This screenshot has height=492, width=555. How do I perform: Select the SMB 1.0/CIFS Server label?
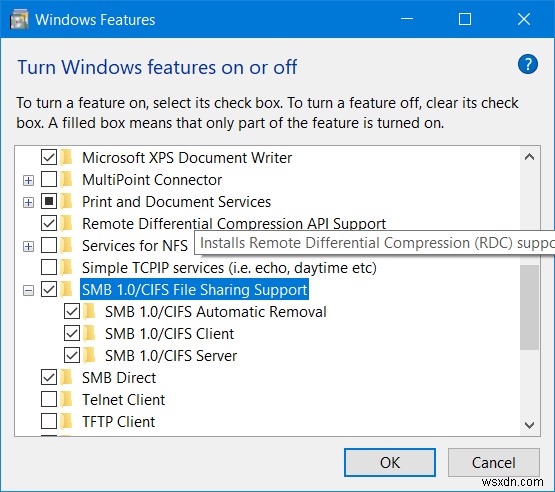(171, 355)
